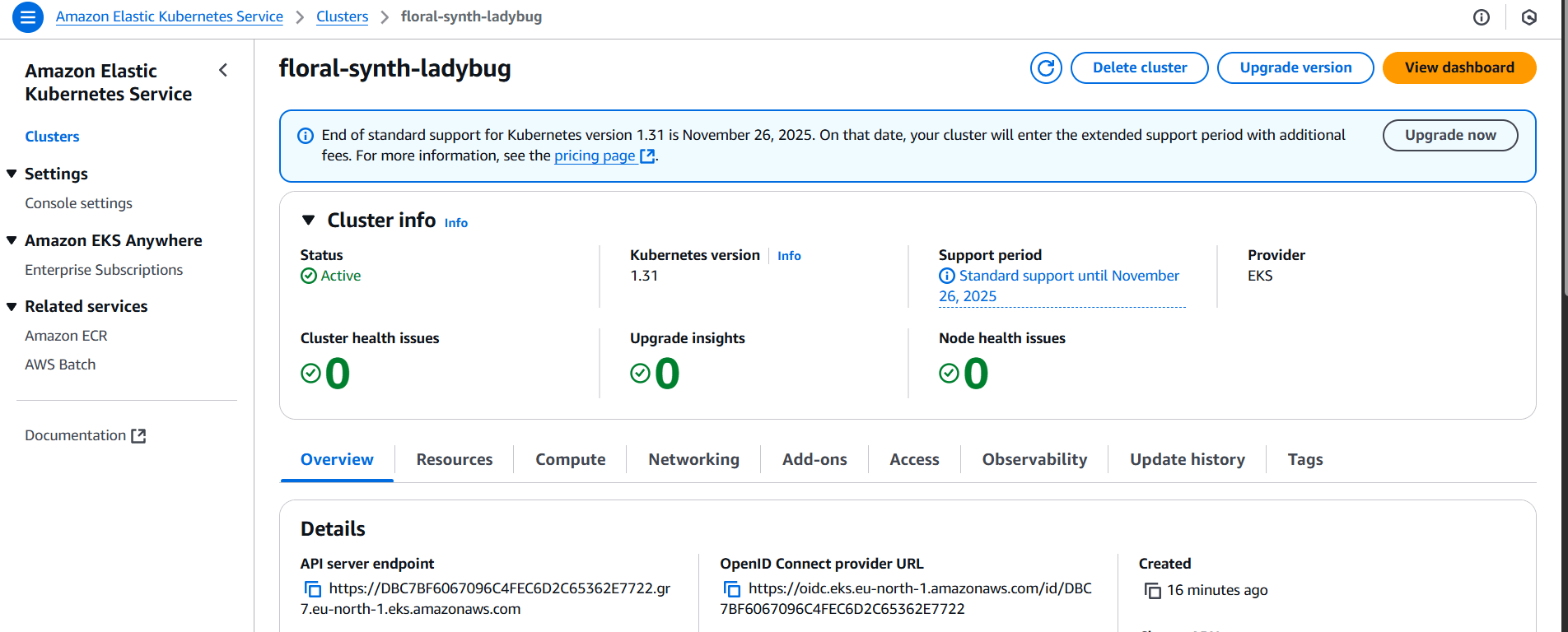Switch to the Compute tab
The width and height of the screenshot is (1568, 632).
[571, 459]
